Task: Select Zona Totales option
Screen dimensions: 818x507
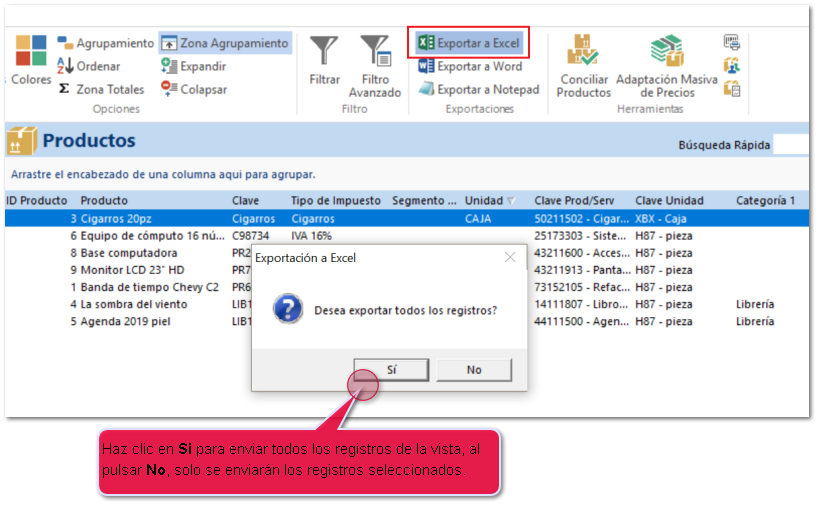Action: (101, 89)
